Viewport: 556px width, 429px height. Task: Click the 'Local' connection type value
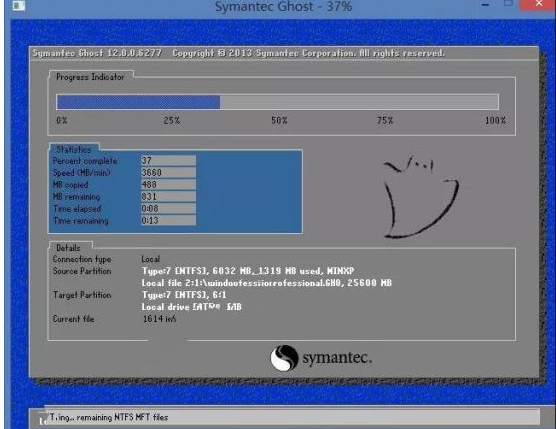point(151,259)
